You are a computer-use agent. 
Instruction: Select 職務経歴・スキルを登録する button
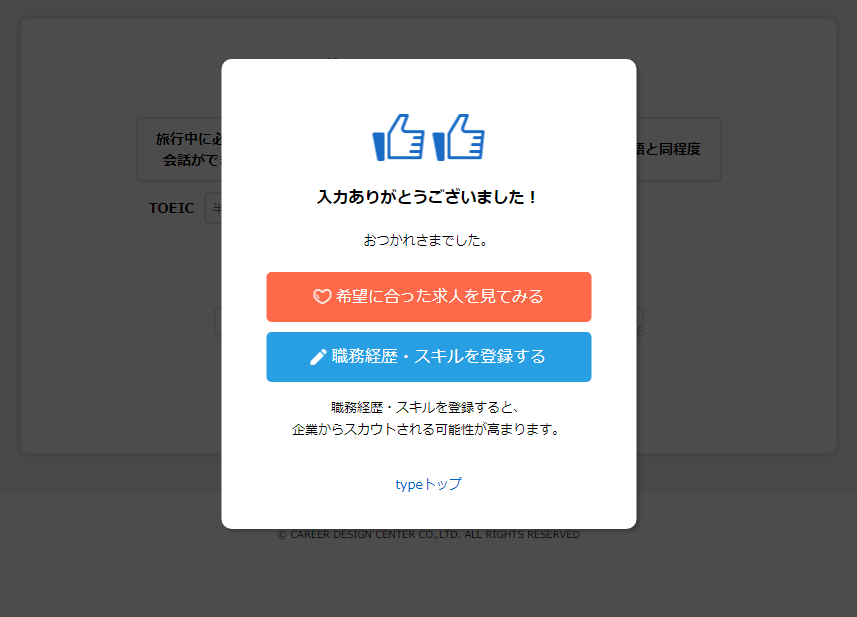(x=428, y=357)
